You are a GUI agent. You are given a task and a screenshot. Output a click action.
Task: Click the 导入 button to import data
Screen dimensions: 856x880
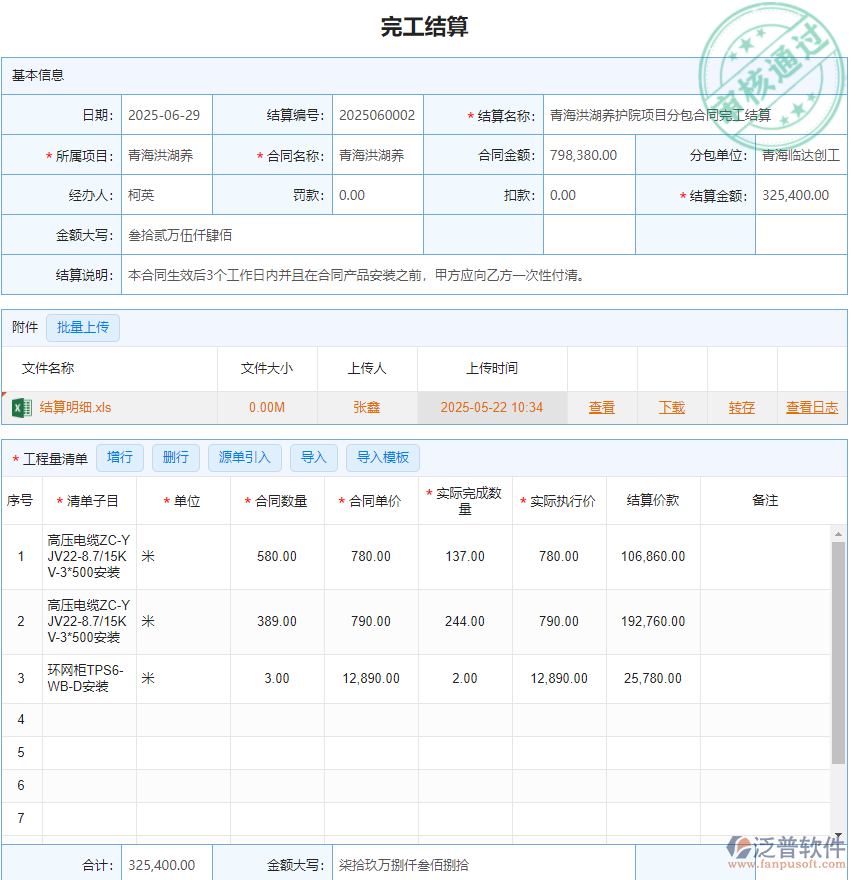(x=314, y=457)
